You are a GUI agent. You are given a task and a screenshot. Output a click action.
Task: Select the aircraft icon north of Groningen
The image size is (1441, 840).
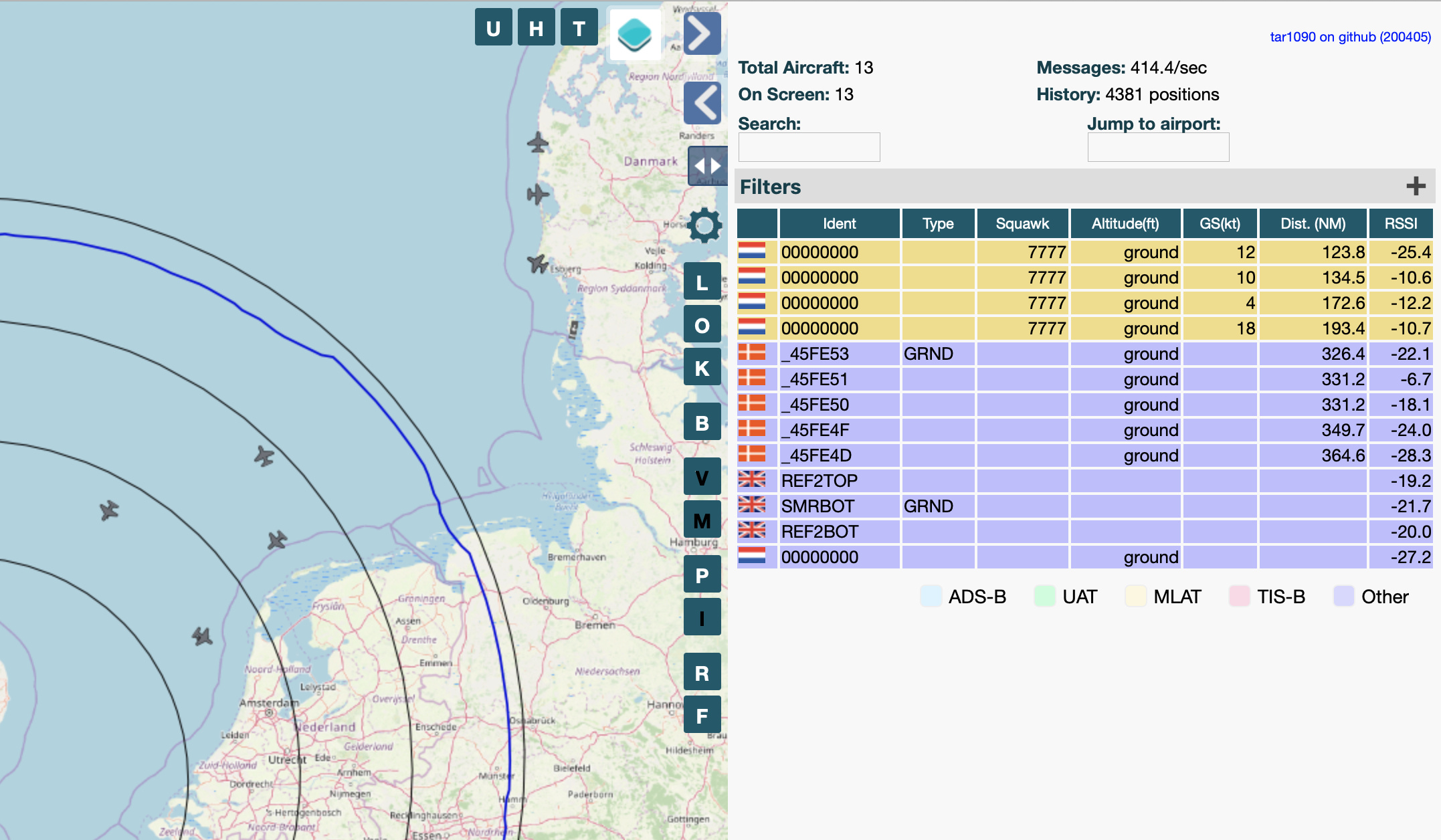pos(277,540)
